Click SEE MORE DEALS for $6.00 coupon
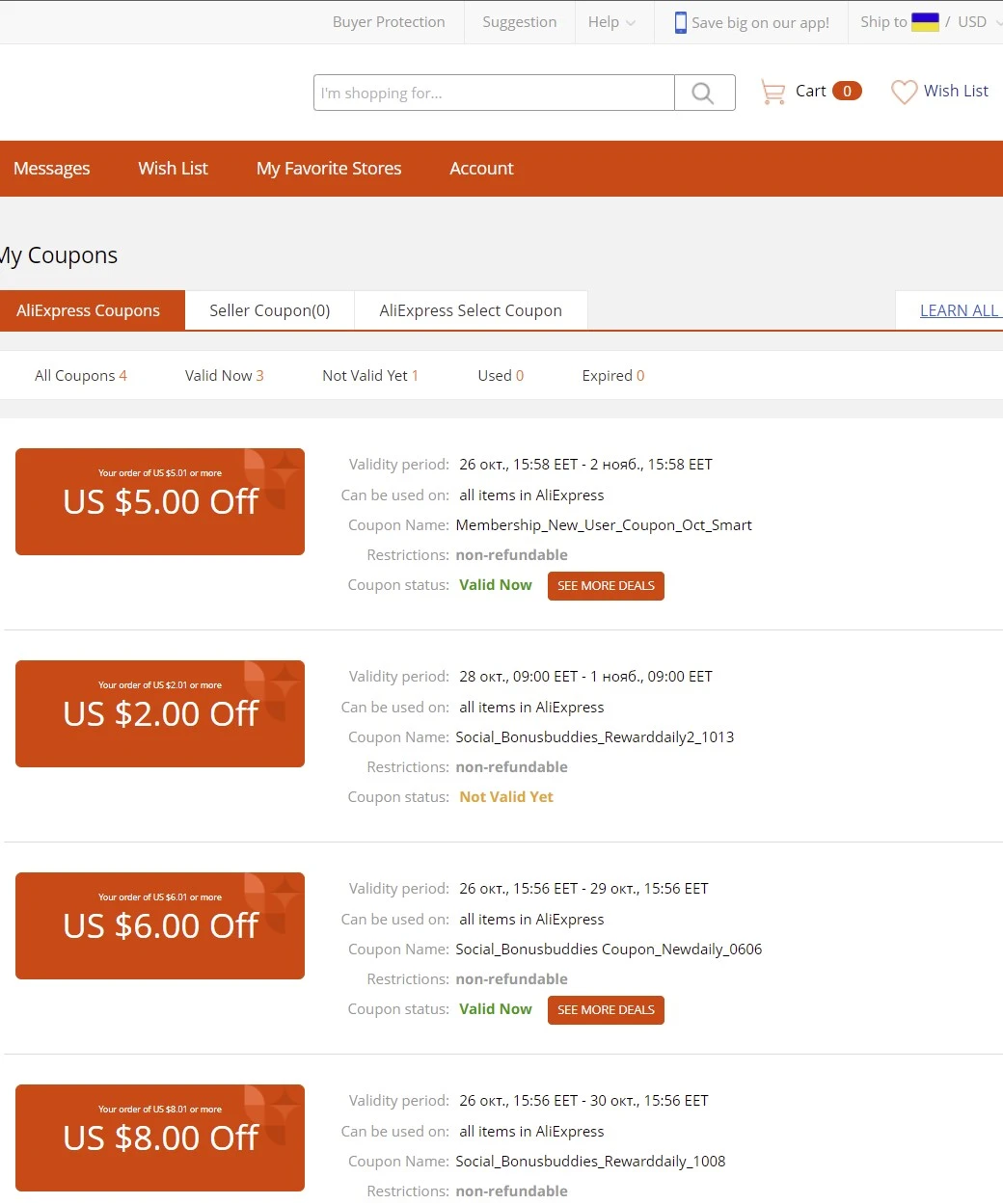Viewport: 1003px width, 1204px height. click(x=606, y=1010)
